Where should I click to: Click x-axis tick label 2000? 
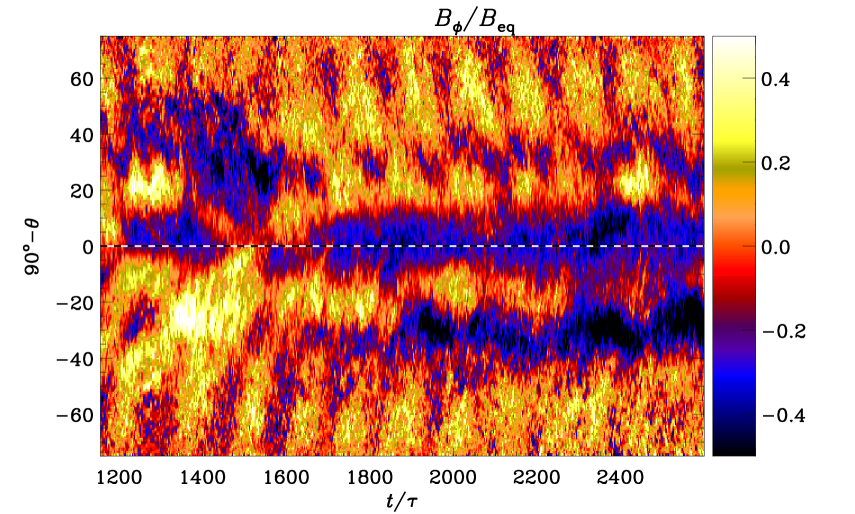pos(453,478)
